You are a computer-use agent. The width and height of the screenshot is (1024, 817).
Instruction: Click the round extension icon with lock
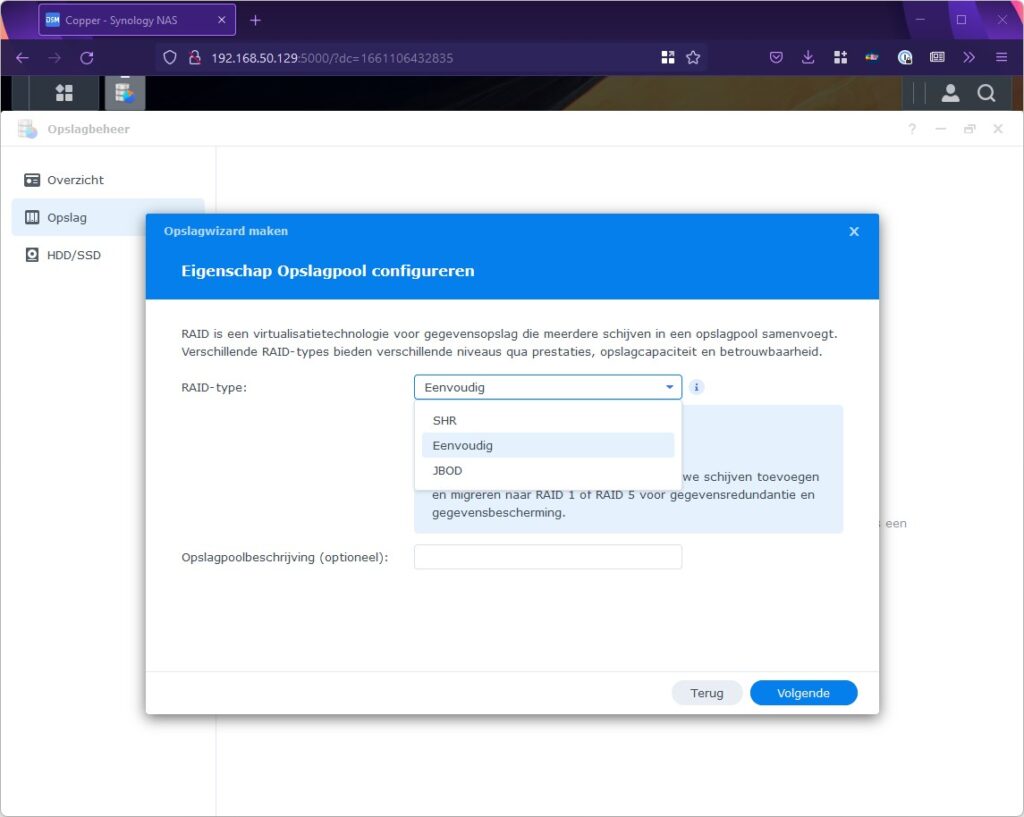click(x=904, y=57)
